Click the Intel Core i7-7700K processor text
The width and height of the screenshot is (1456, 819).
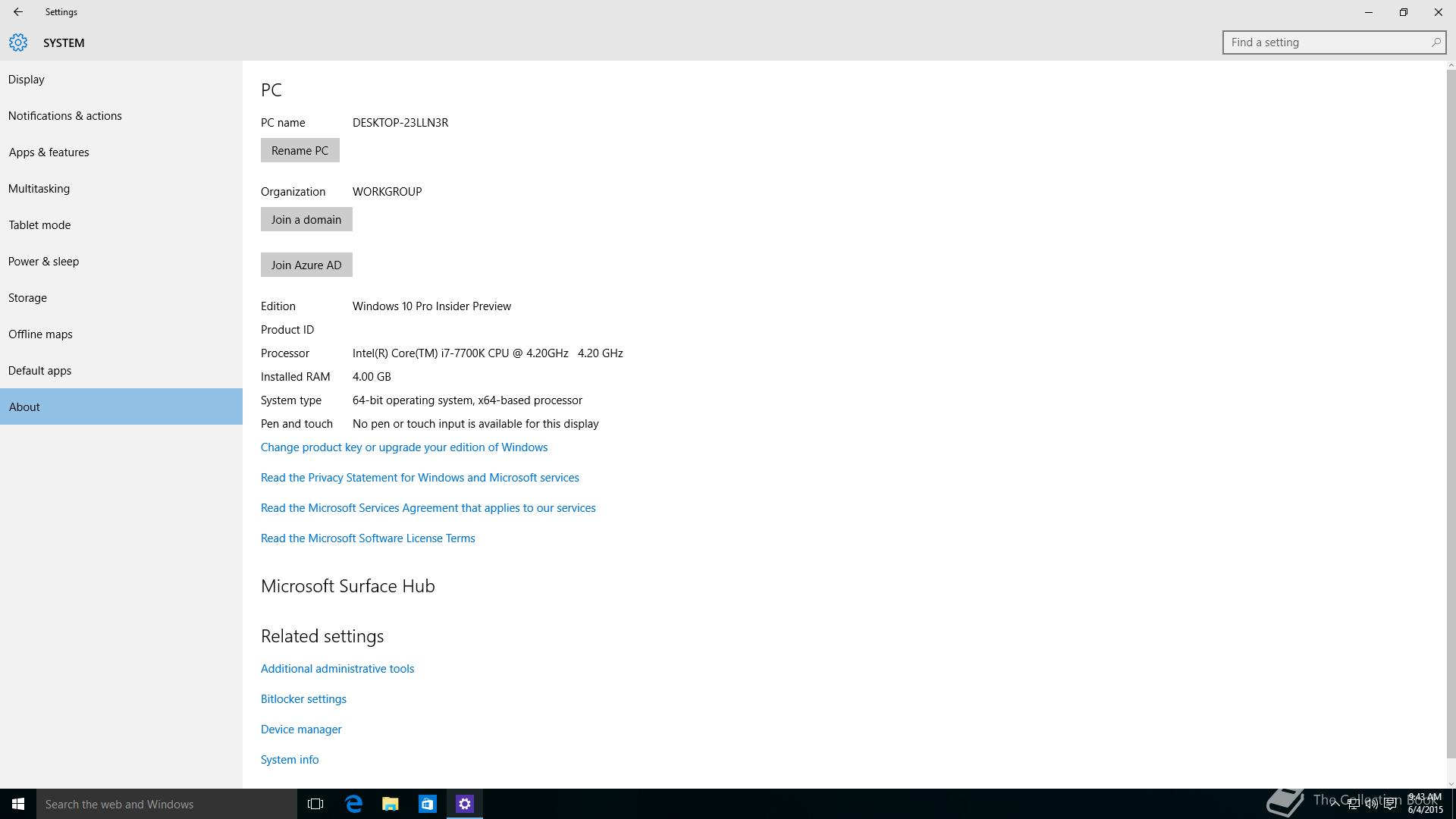[488, 353]
